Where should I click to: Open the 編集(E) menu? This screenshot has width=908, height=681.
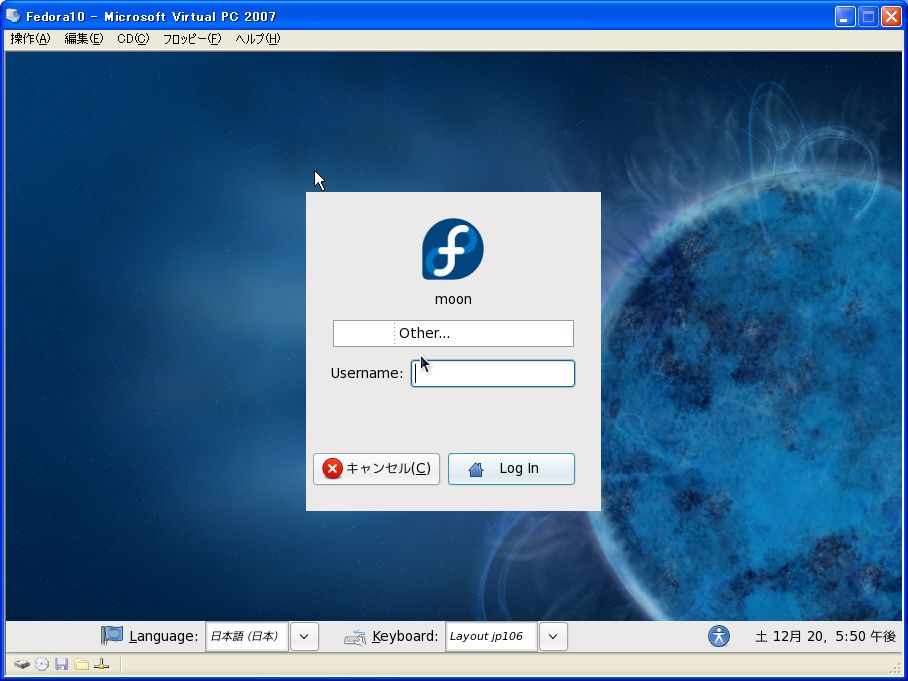pyautogui.click(x=83, y=39)
